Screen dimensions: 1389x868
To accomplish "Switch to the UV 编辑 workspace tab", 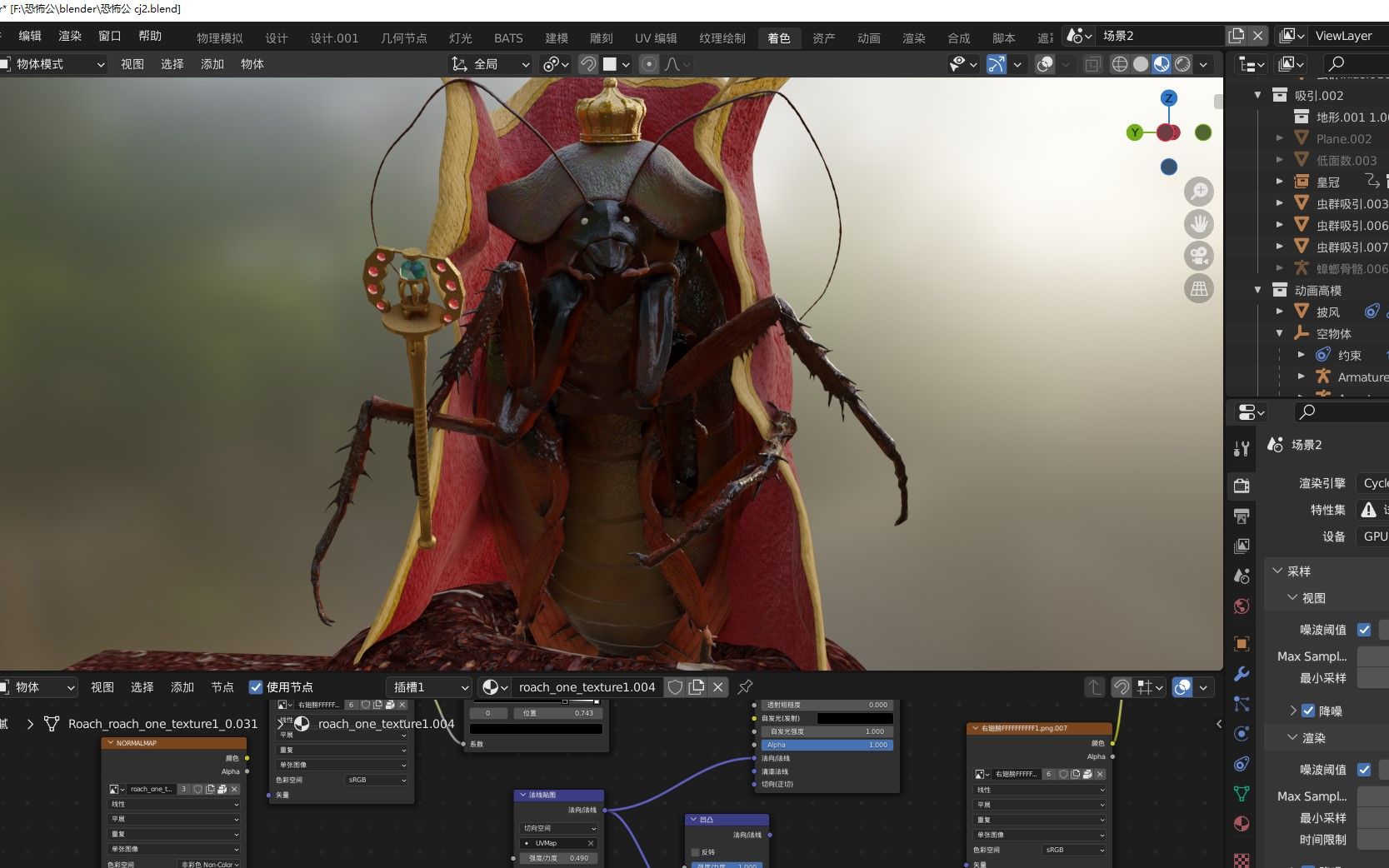I will coord(656,38).
